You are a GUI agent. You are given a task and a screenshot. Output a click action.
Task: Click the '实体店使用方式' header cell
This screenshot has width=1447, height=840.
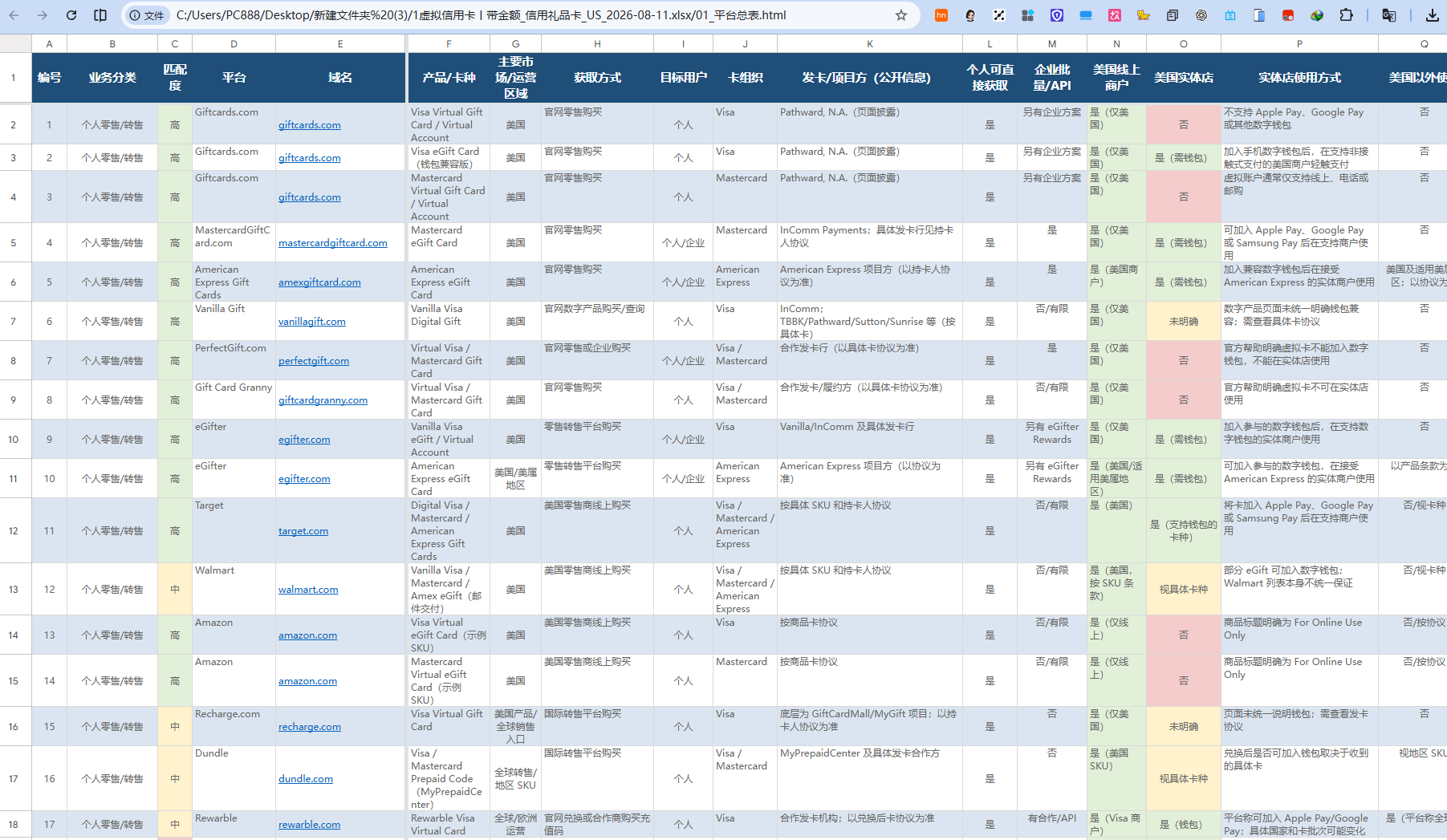click(1299, 78)
